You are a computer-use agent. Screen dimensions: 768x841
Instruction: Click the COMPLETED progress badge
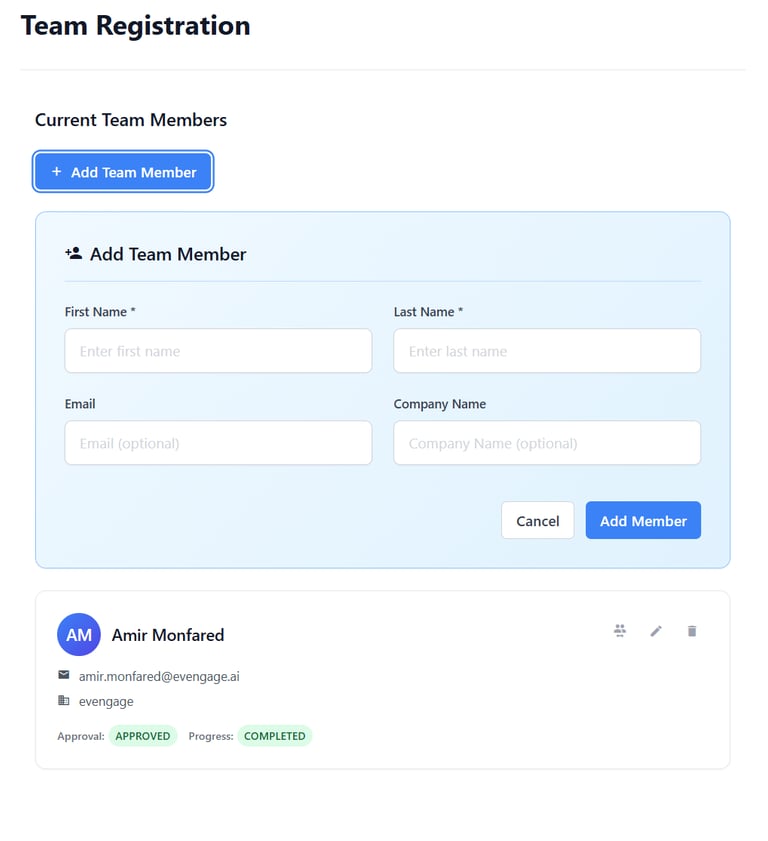[x=275, y=736]
